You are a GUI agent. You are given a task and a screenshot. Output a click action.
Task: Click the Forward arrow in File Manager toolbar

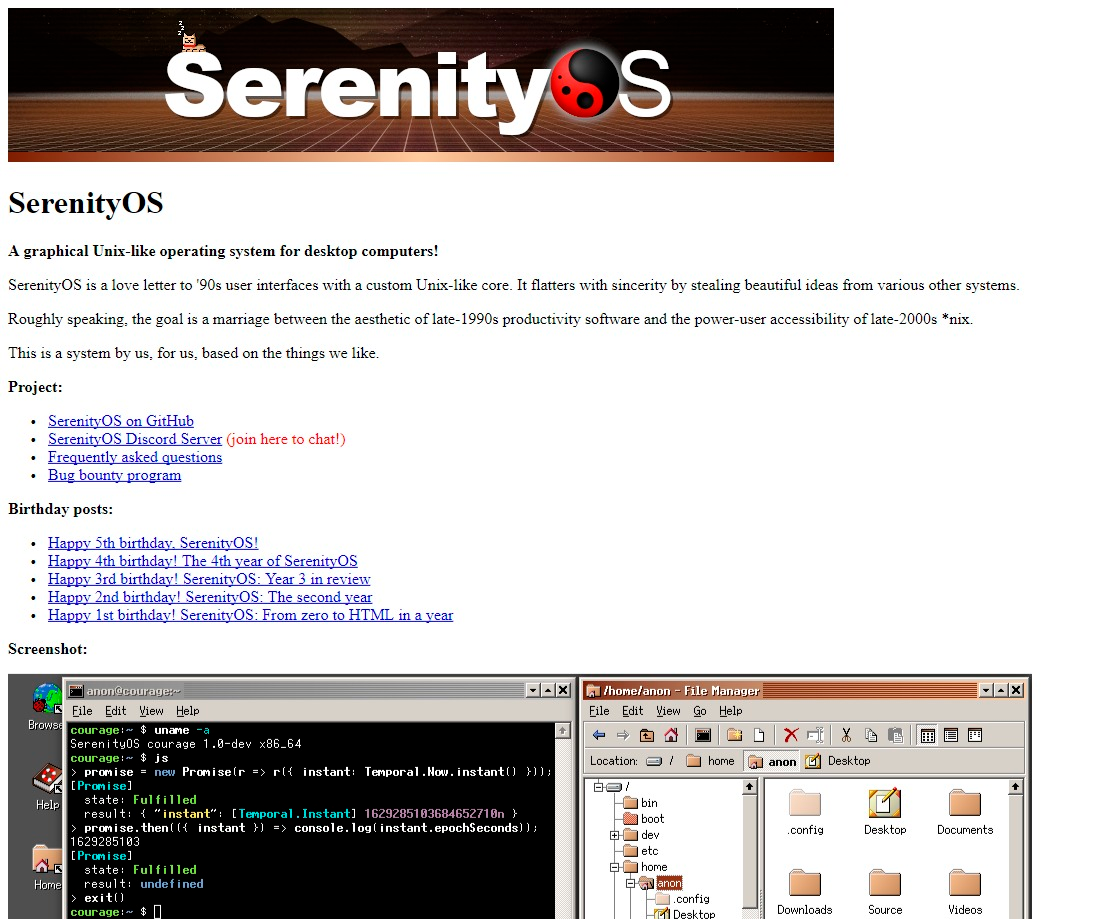pyautogui.click(x=623, y=735)
